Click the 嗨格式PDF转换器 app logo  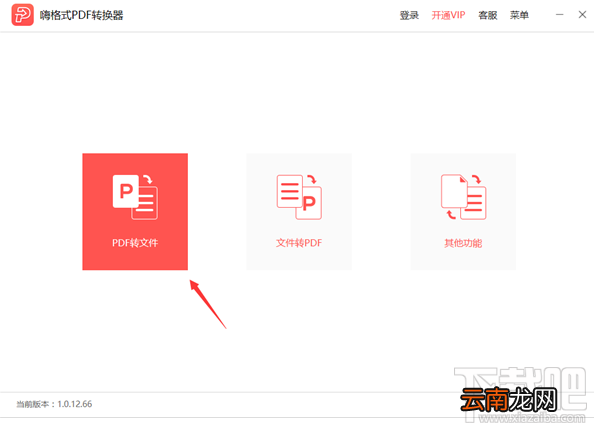click(22, 15)
